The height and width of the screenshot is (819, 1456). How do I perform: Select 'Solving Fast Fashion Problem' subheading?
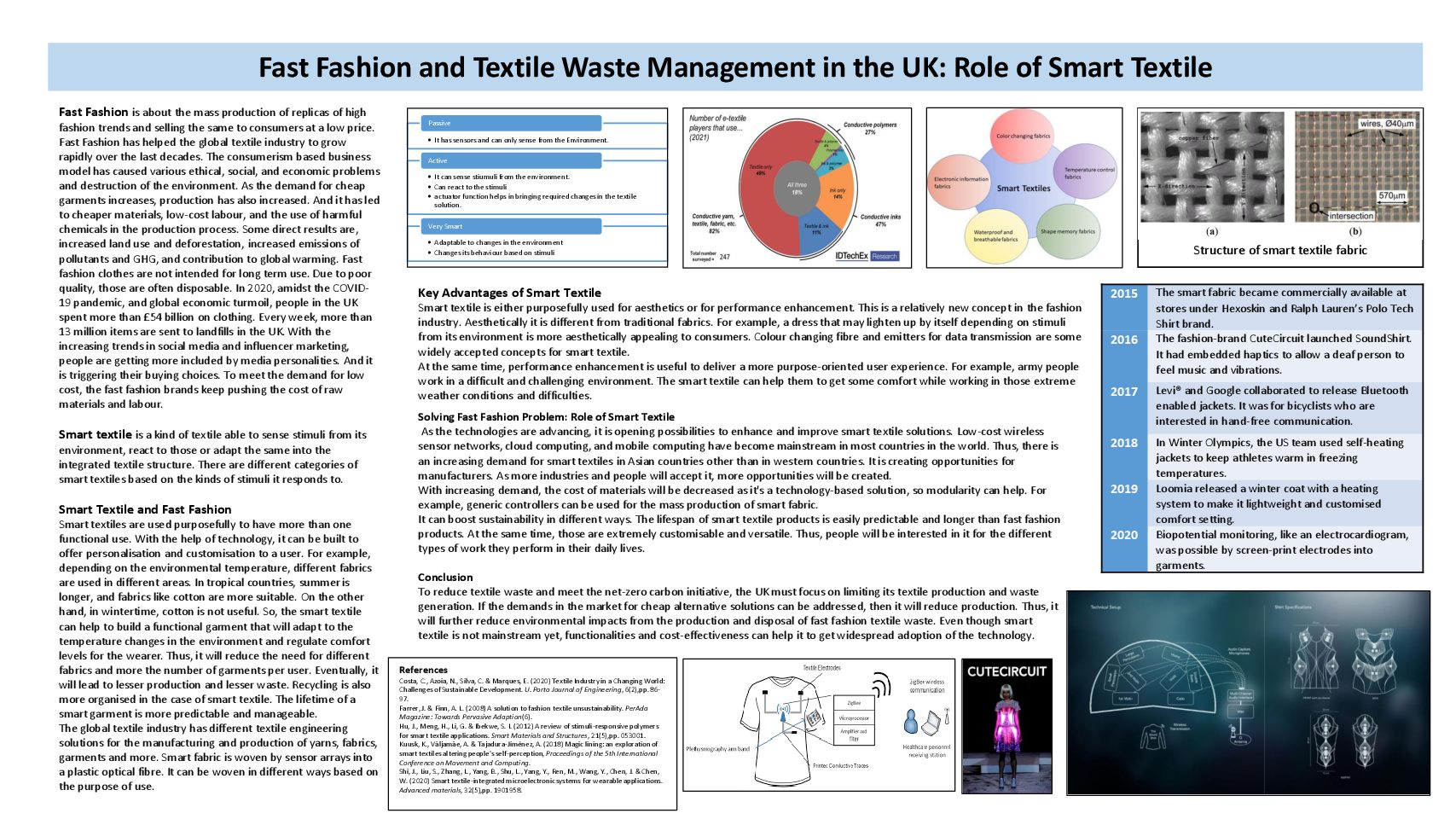pyautogui.click(x=546, y=417)
